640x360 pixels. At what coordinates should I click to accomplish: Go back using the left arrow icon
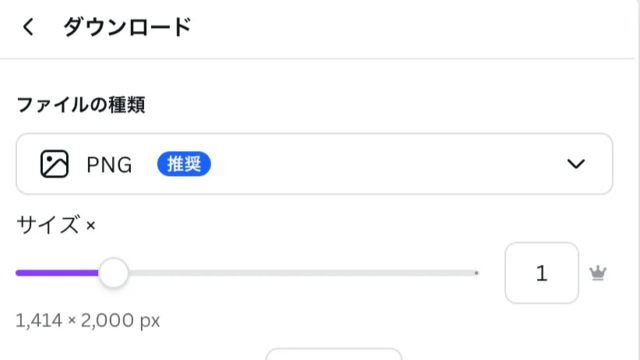[28, 27]
